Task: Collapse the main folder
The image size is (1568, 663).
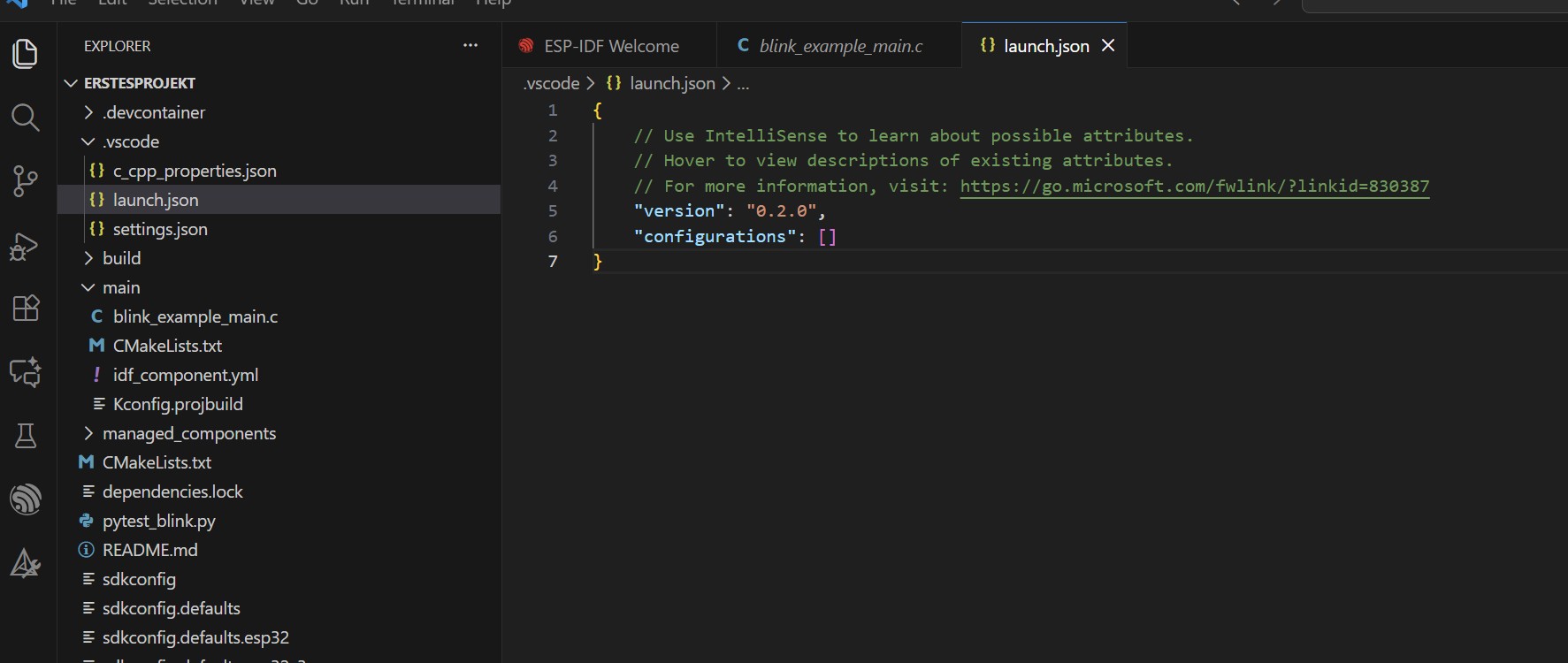Action: click(x=120, y=287)
